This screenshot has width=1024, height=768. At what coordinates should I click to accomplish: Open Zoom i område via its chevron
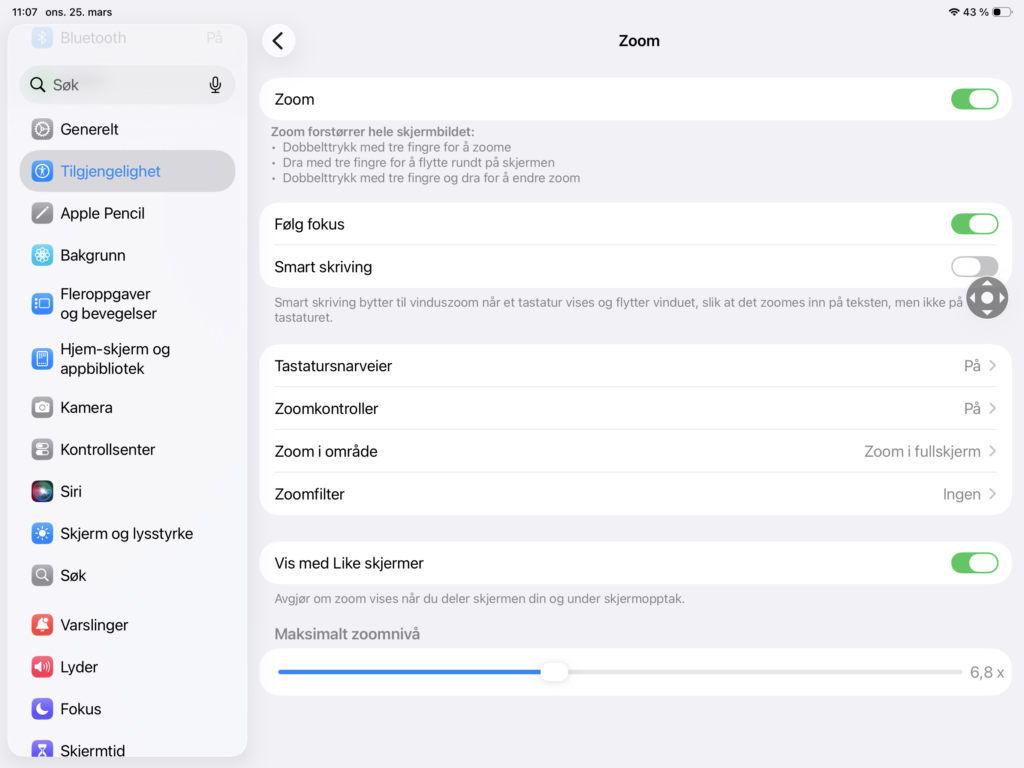[x=993, y=451]
